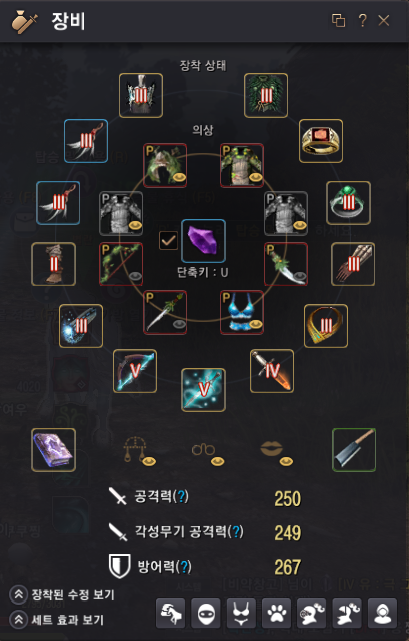Expand 세트 효과 보기 section

[x=57, y=620]
